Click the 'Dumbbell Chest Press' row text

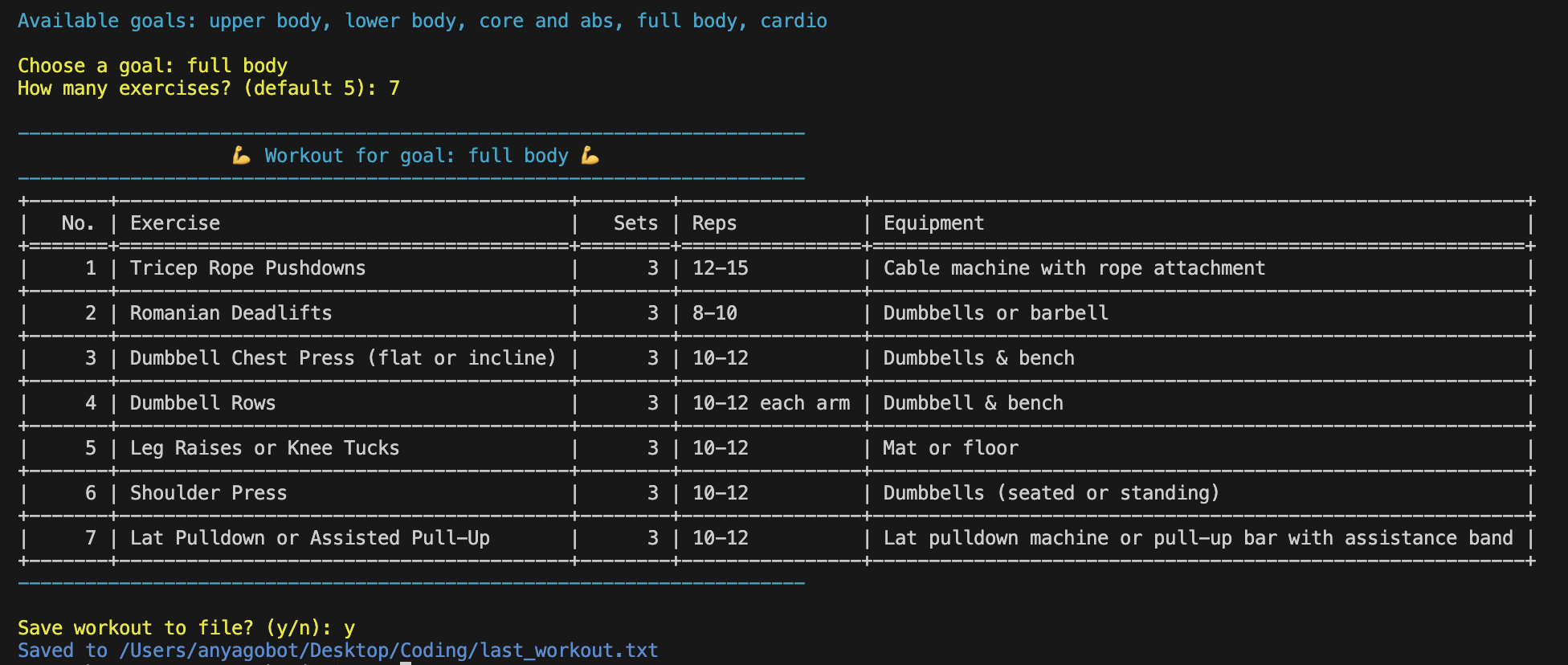(342, 358)
